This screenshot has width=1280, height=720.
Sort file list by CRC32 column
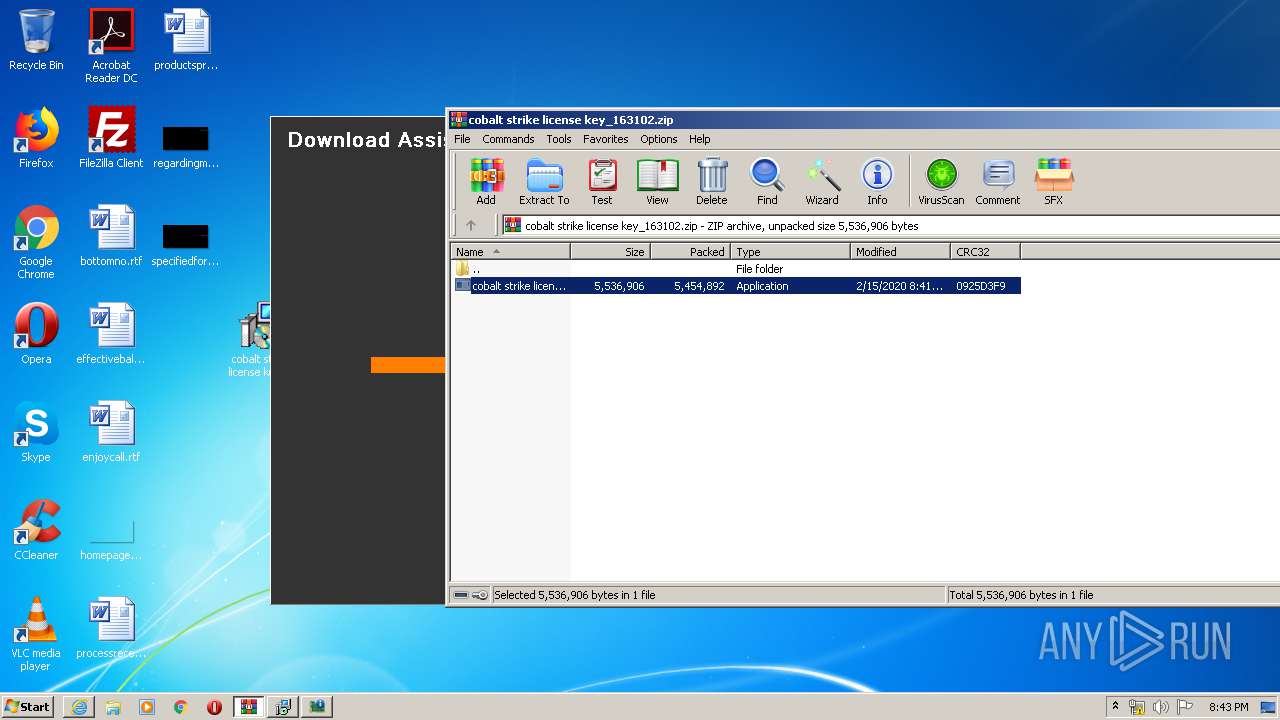(985, 252)
